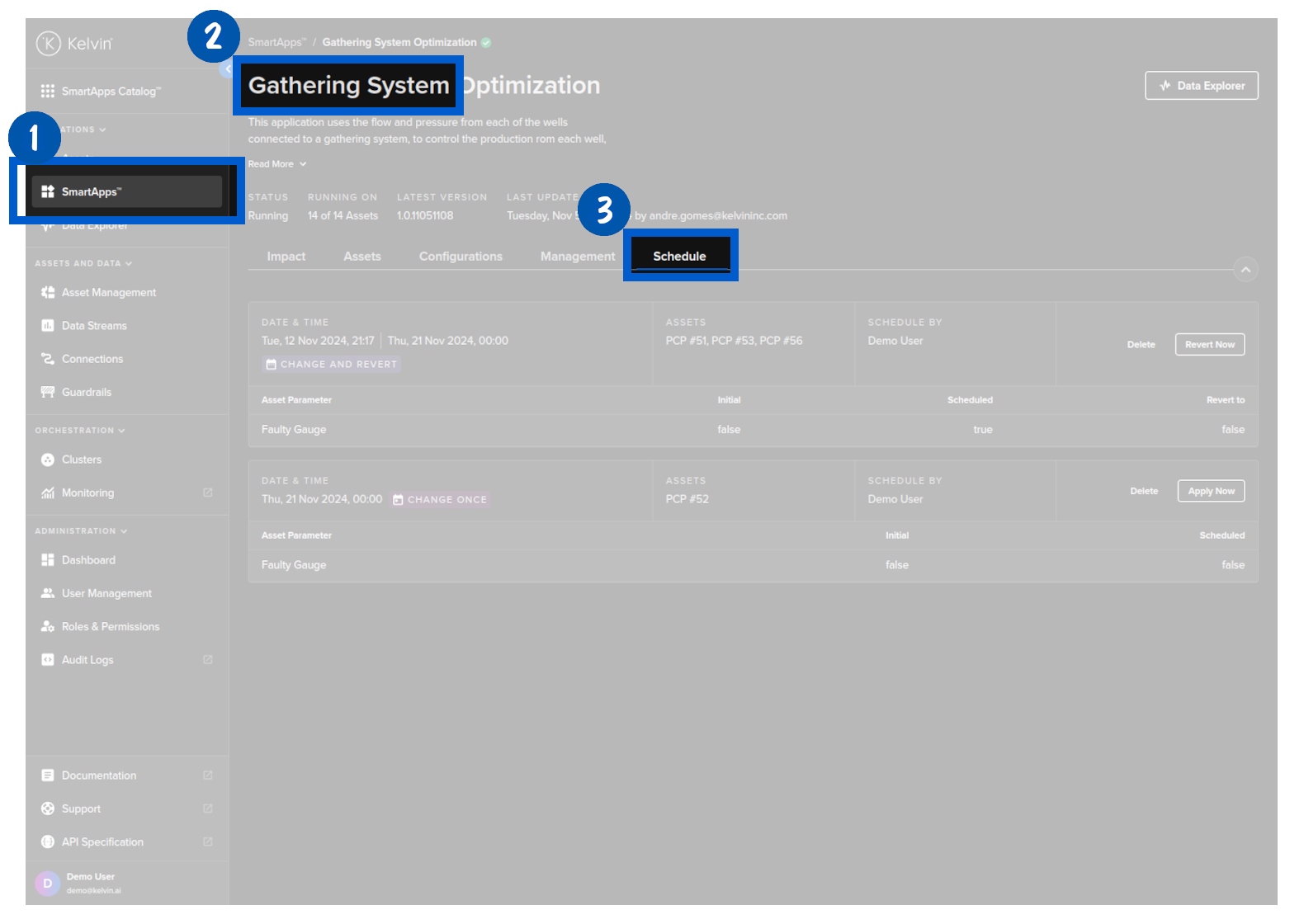This screenshot has width=1304, height=924.
Task: Expand Read More description
Action: point(276,164)
